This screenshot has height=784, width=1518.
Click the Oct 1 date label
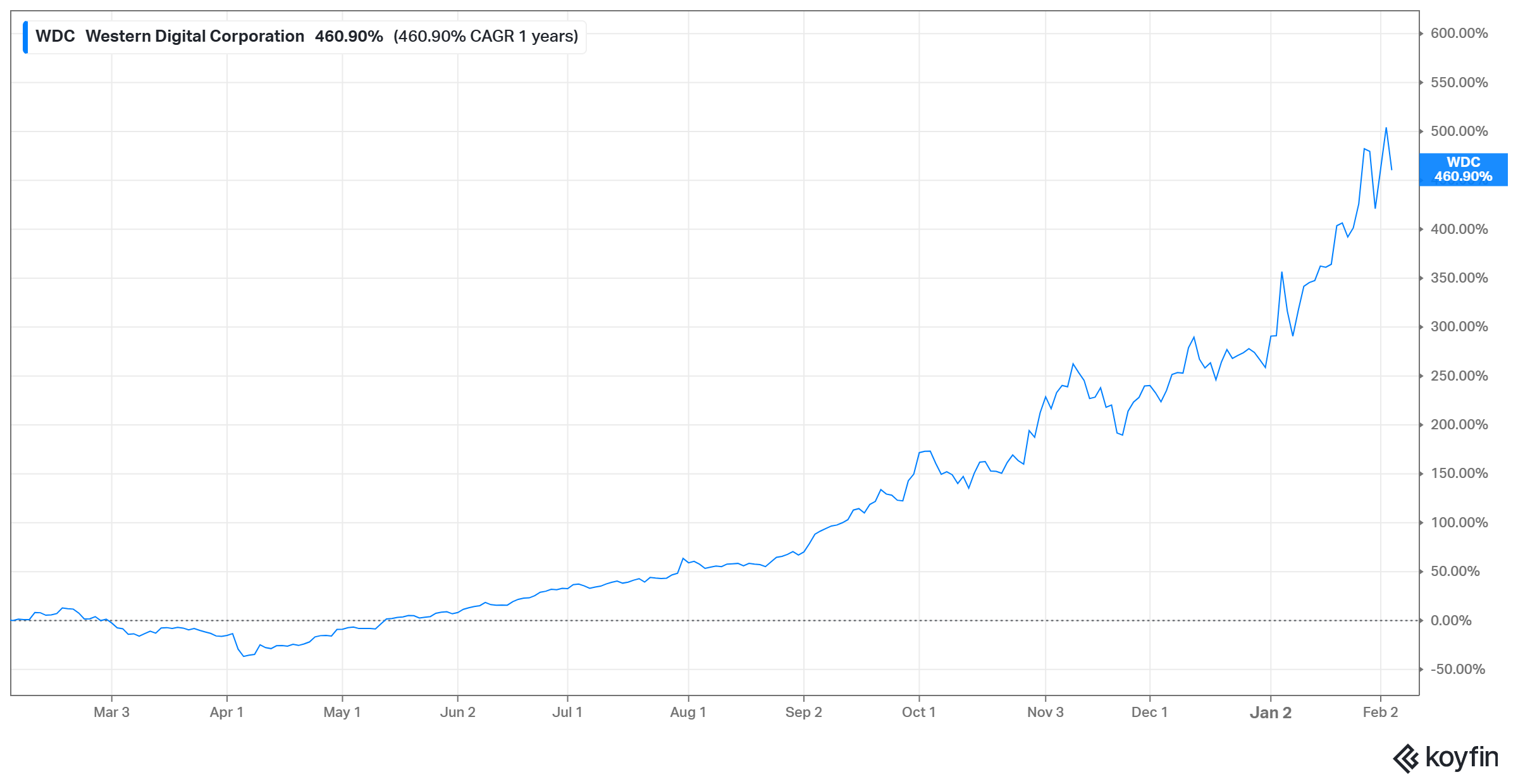918,713
